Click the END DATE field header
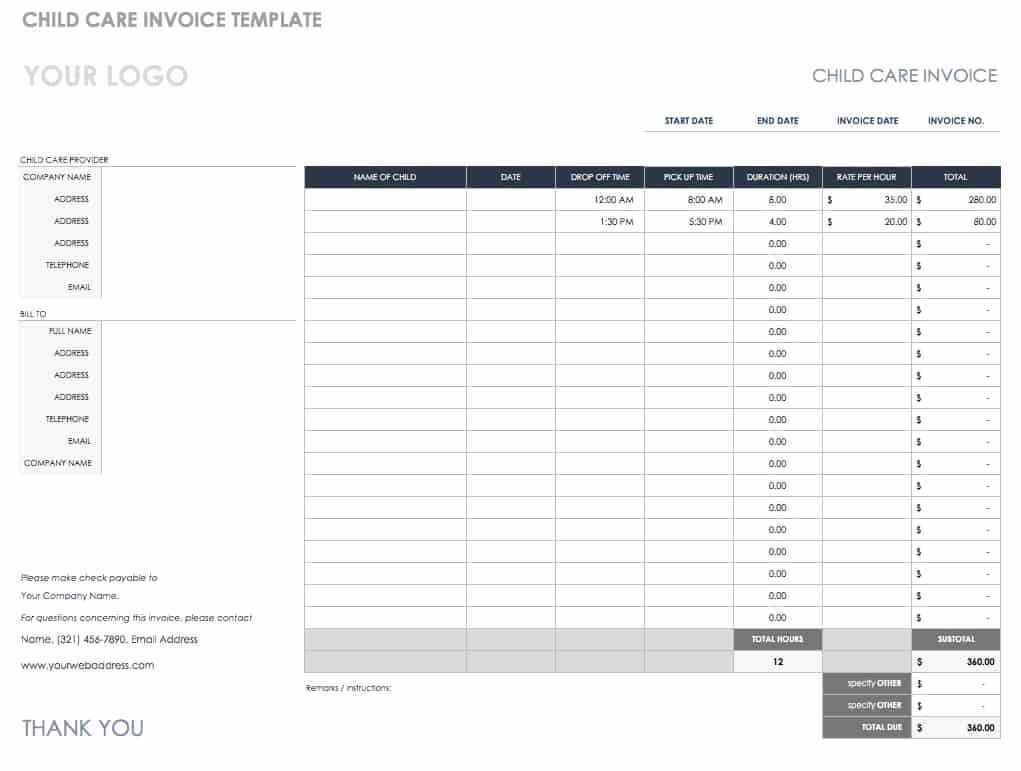1021x771 pixels. [x=777, y=121]
